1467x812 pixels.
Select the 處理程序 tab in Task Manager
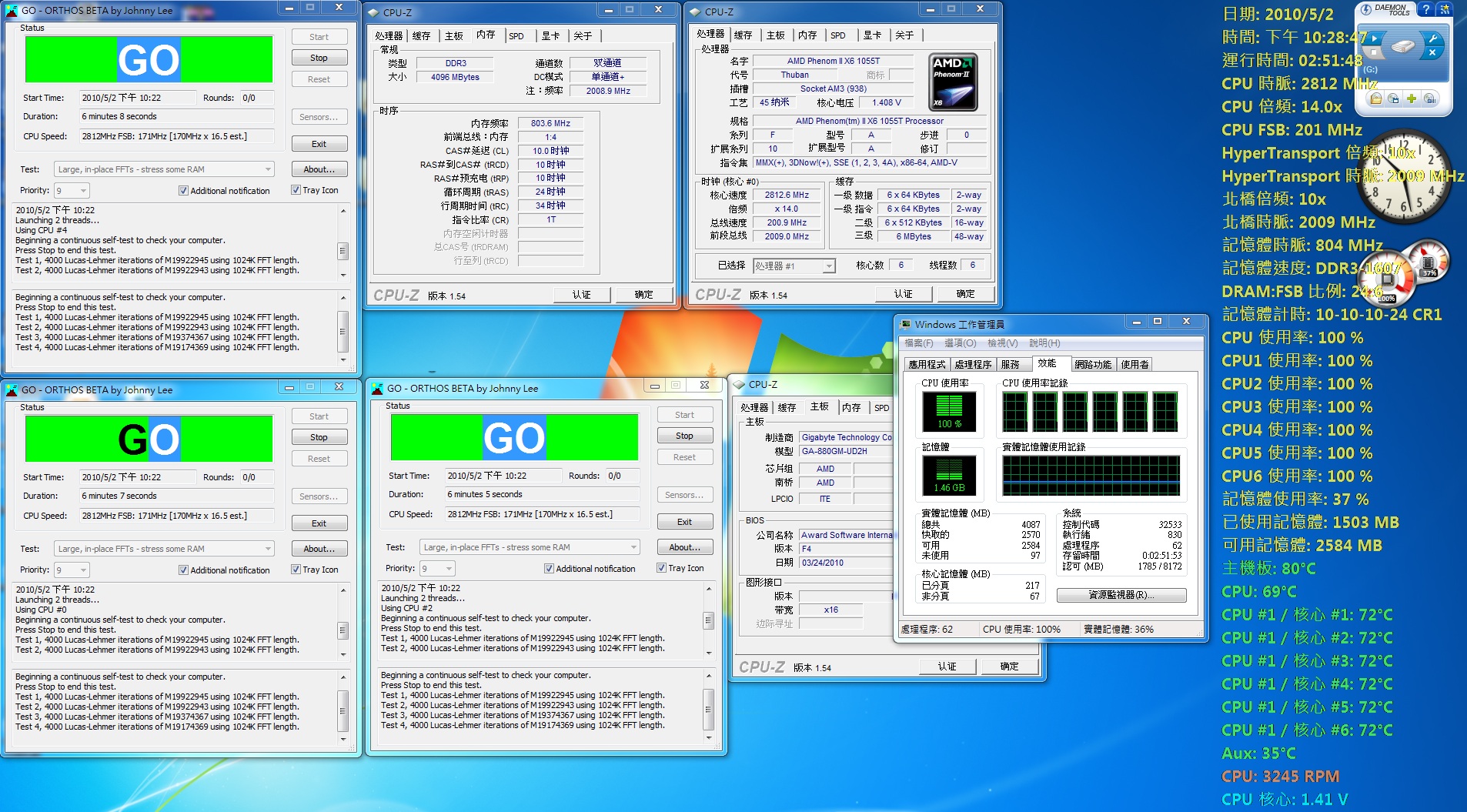pyautogui.click(x=973, y=365)
